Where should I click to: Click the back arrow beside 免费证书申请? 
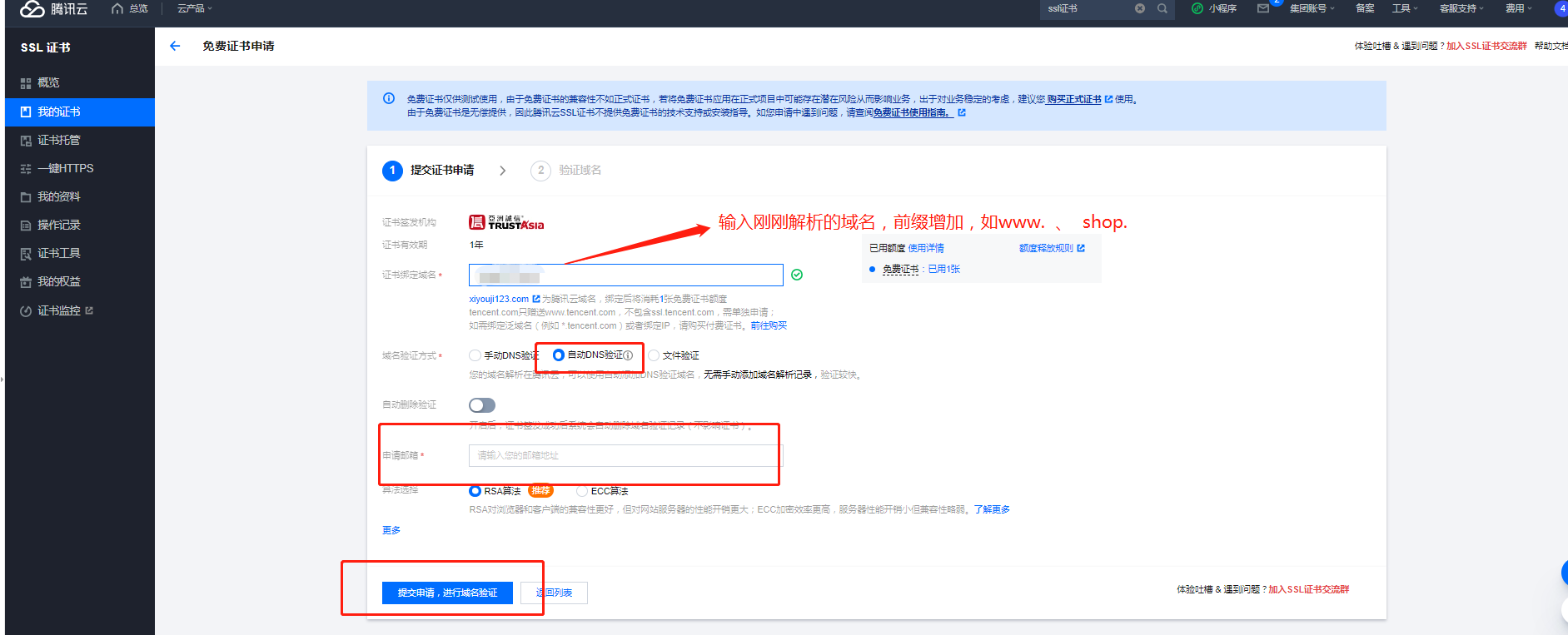[175, 46]
